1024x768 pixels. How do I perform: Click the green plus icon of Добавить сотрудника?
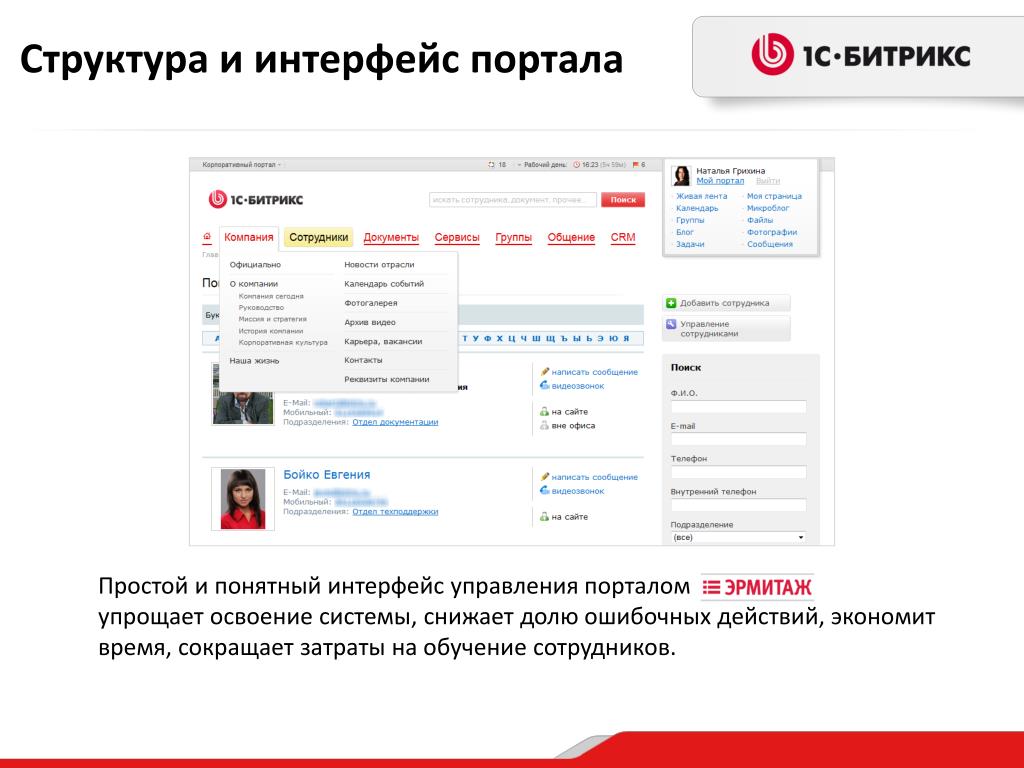pyautogui.click(x=671, y=303)
